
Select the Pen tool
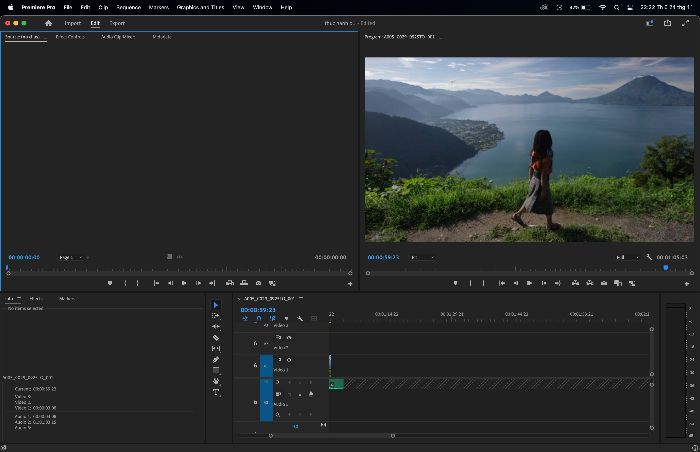[x=216, y=360]
